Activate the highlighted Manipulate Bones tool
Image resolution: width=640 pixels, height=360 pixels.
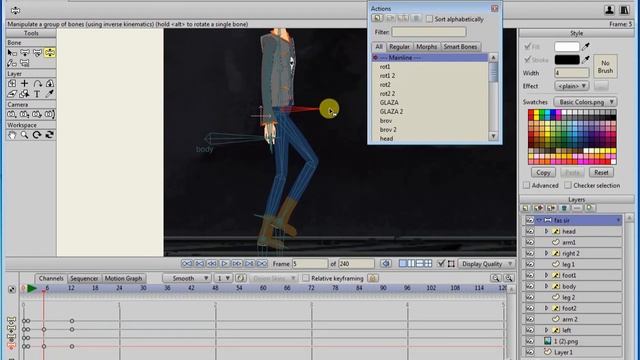coord(49,53)
